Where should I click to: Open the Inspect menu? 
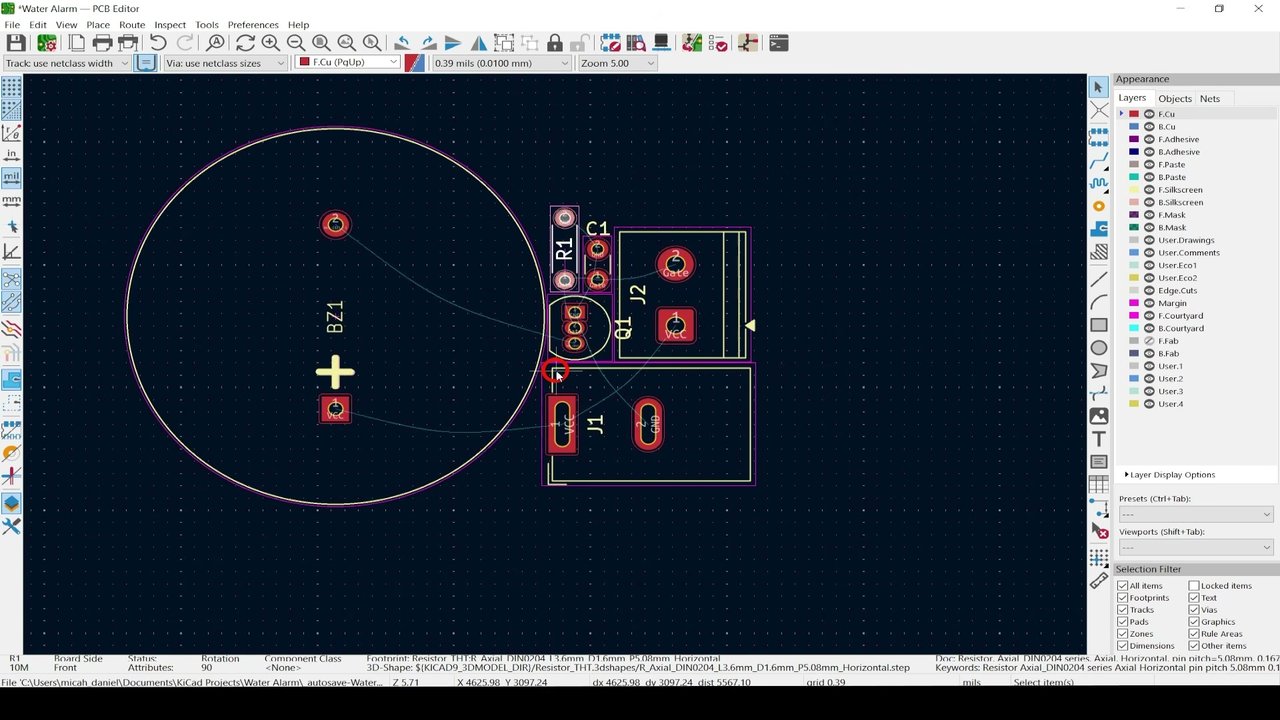tap(170, 24)
